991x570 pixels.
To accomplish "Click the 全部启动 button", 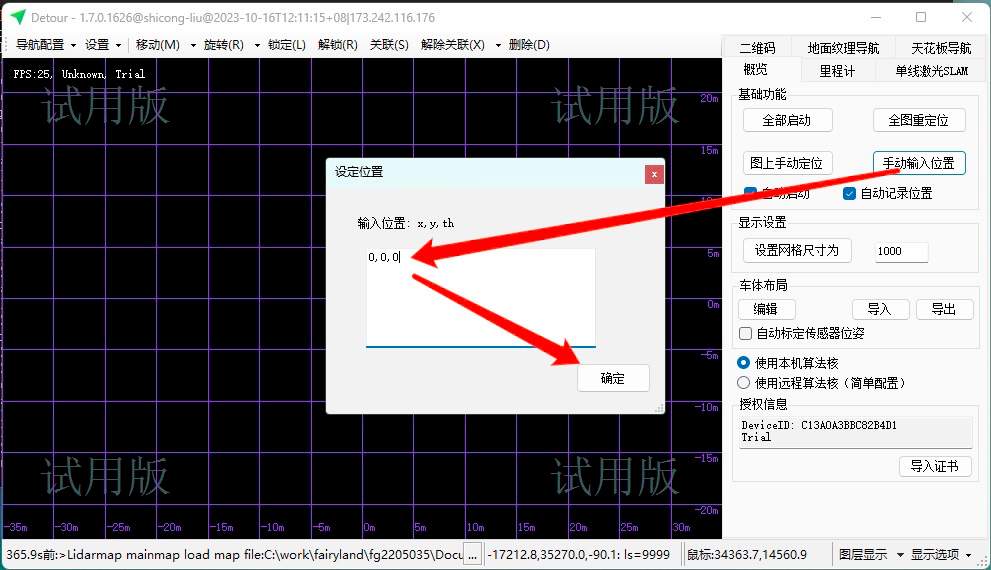I will tap(786, 120).
